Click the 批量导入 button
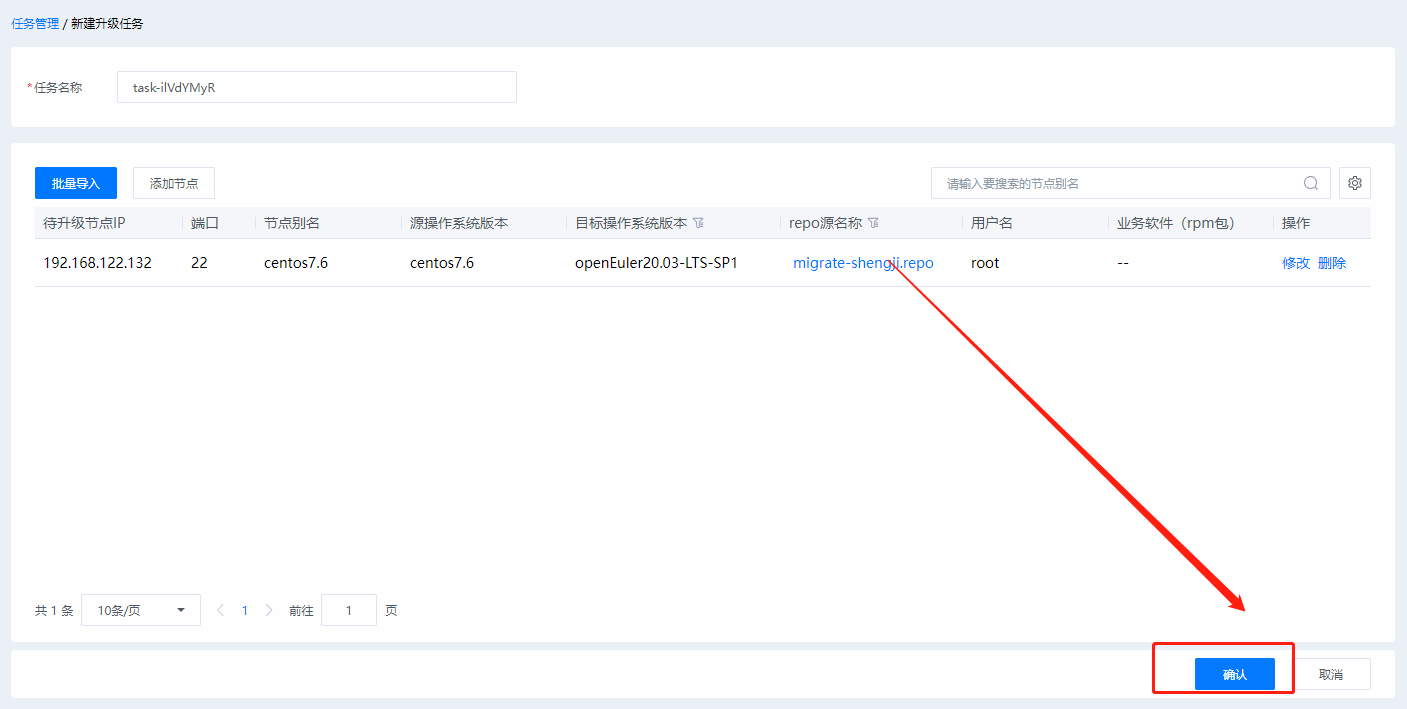The width and height of the screenshot is (1407, 709). [76, 183]
